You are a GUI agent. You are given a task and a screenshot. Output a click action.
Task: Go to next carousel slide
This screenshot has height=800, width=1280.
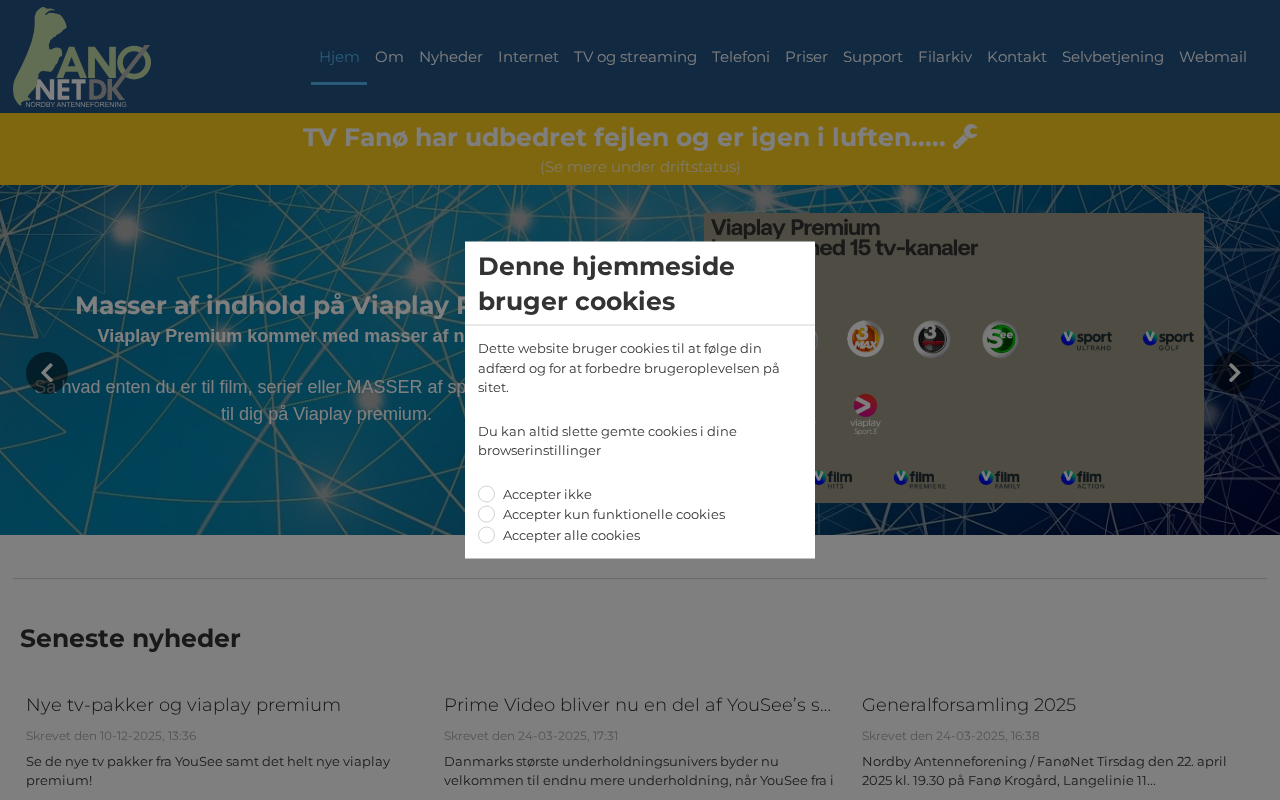(x=1233, y=373)
